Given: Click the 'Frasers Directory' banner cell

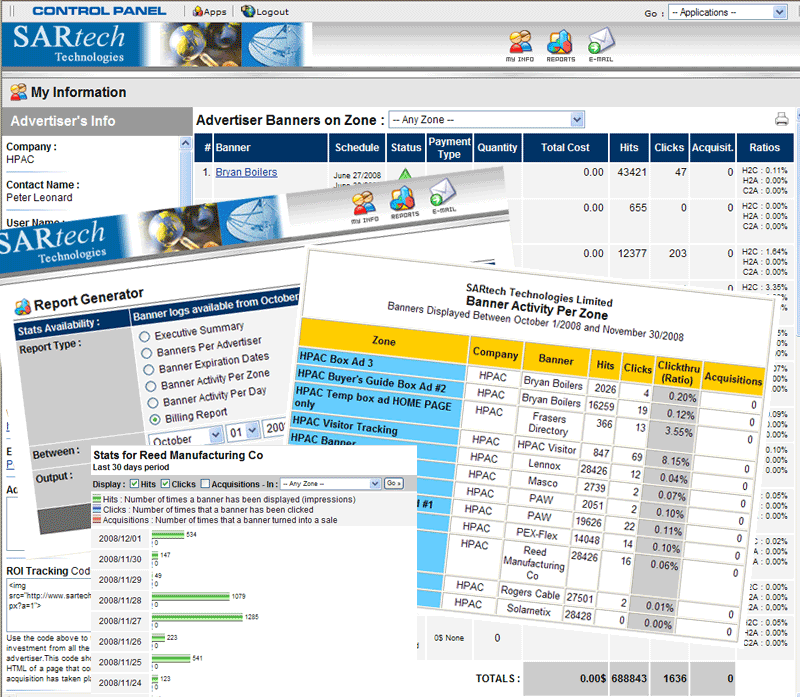Looking at the screenshot, I should click(548, 424).
